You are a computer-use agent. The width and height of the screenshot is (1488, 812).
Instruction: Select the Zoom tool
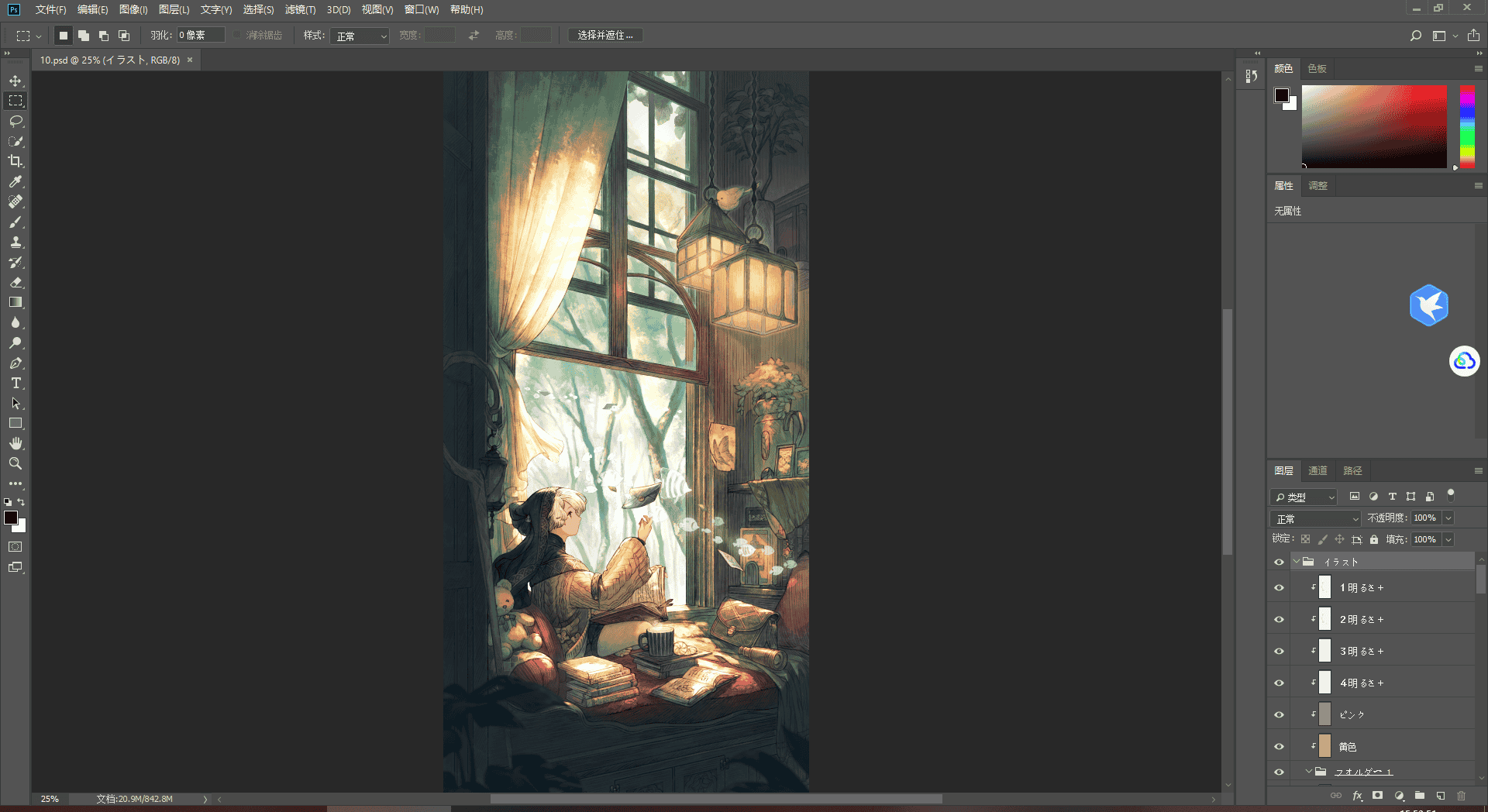pos(15,463)
